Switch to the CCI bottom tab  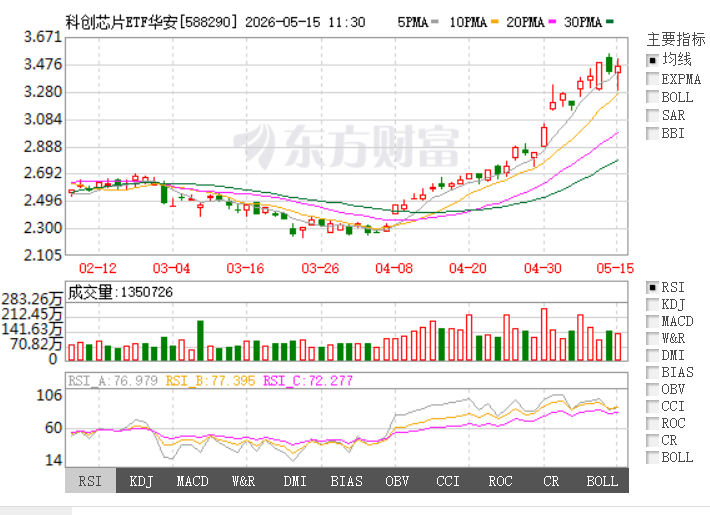(448, 481)
